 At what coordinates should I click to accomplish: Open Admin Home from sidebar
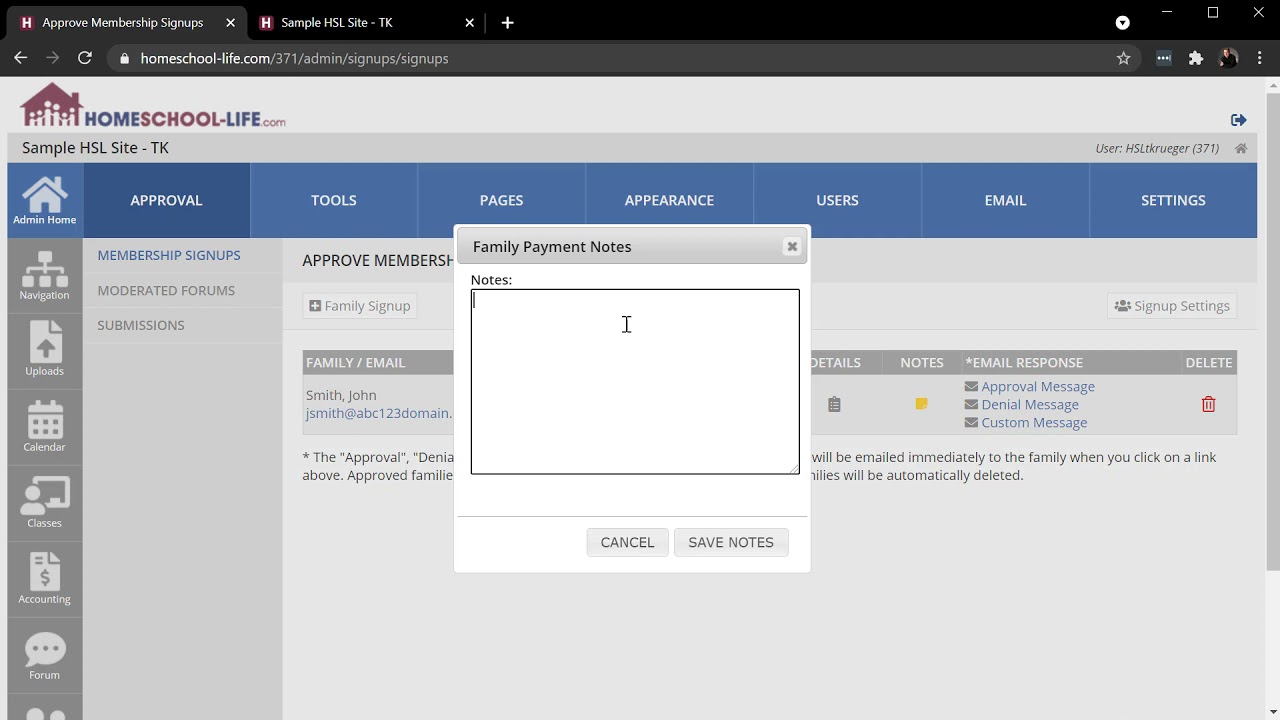point(44,200)
